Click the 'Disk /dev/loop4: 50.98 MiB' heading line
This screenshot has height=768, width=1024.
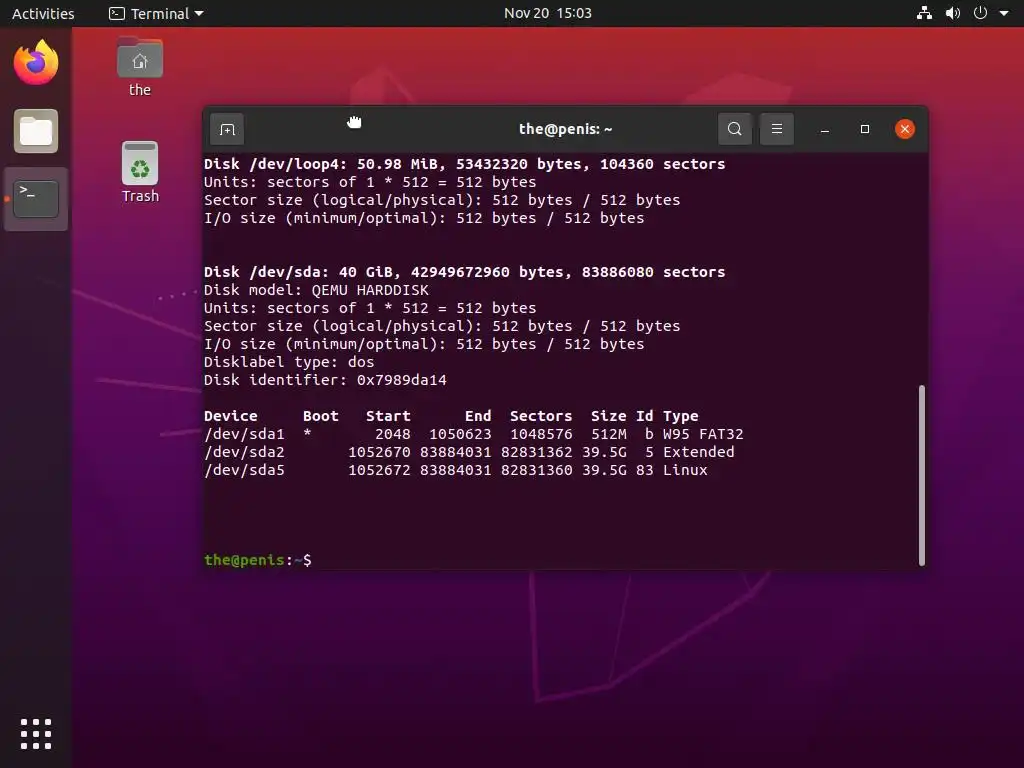(464, 164)
